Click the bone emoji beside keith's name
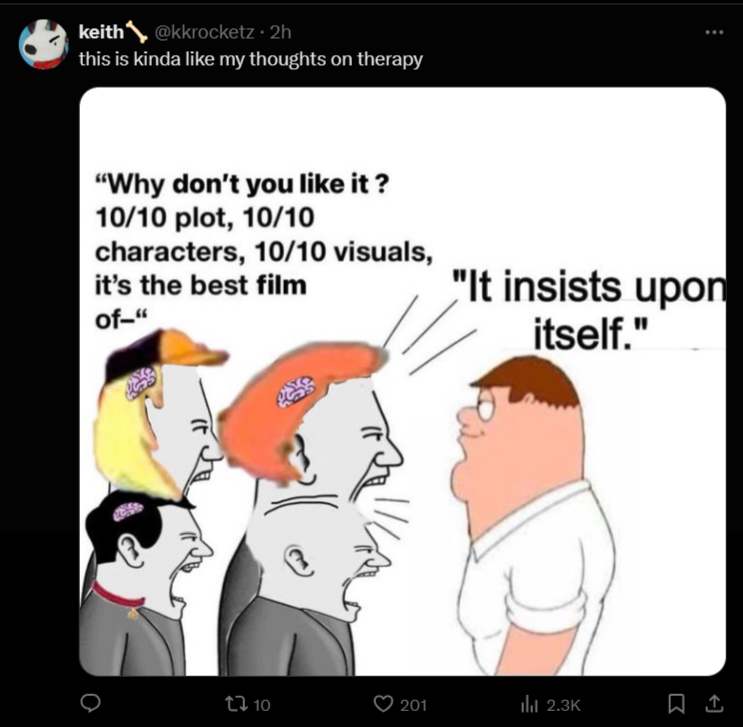Screen dimensions: 743x727 coord(136,32)
